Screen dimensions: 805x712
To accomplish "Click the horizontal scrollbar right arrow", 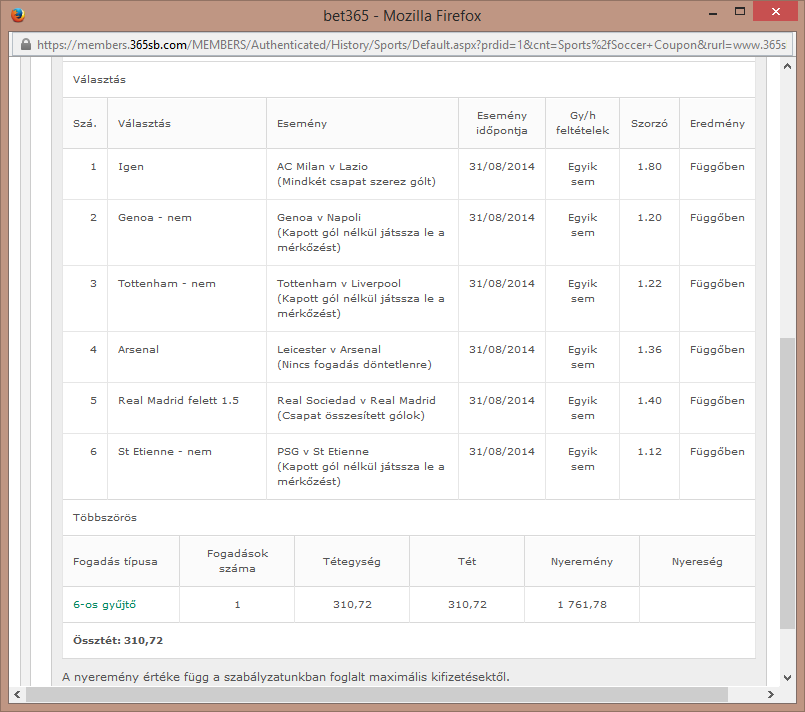I will pos(771,695).
